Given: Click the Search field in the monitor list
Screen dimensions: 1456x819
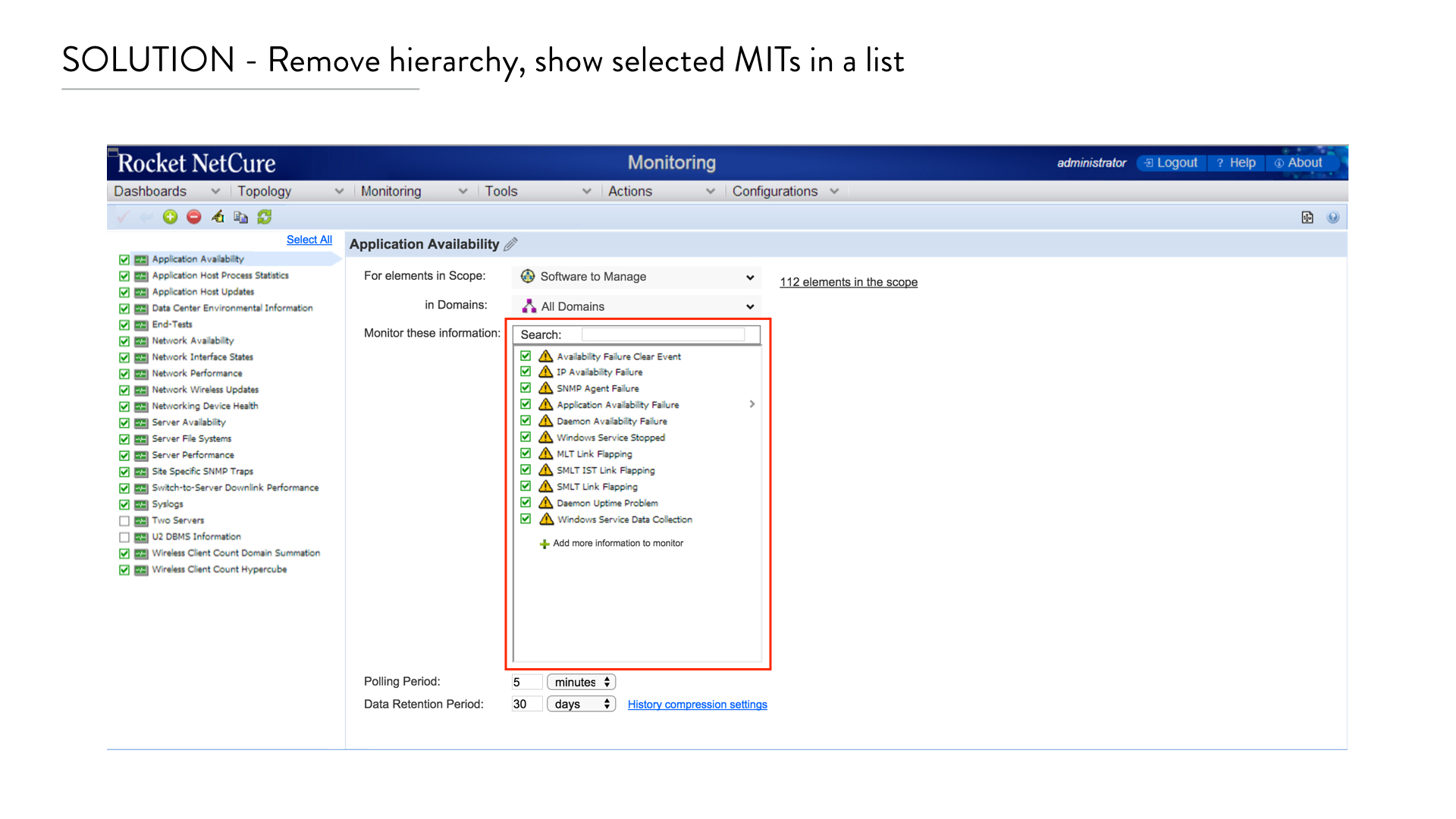Looking at the screenshot, I should (x=663, y=334).
